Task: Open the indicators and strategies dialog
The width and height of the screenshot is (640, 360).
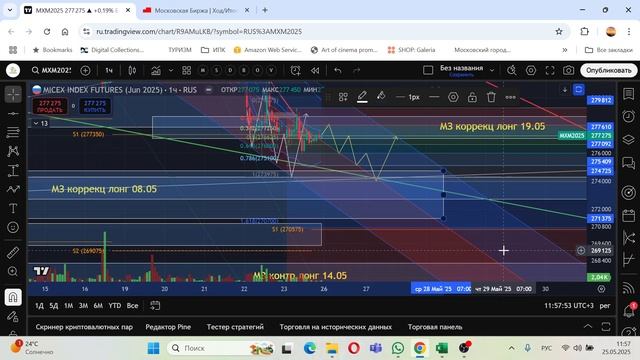Action: pos(156,70)
